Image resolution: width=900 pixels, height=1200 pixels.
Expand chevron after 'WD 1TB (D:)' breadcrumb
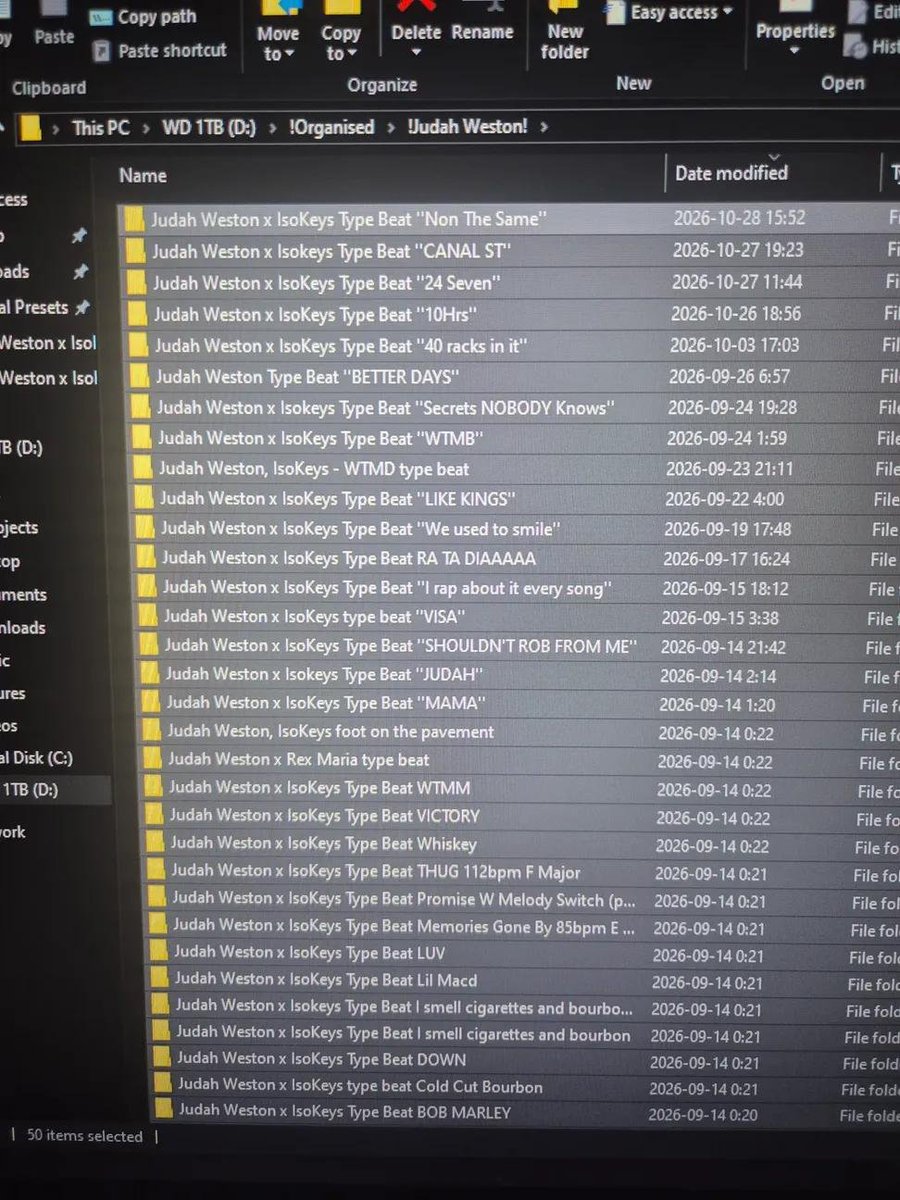275,128
